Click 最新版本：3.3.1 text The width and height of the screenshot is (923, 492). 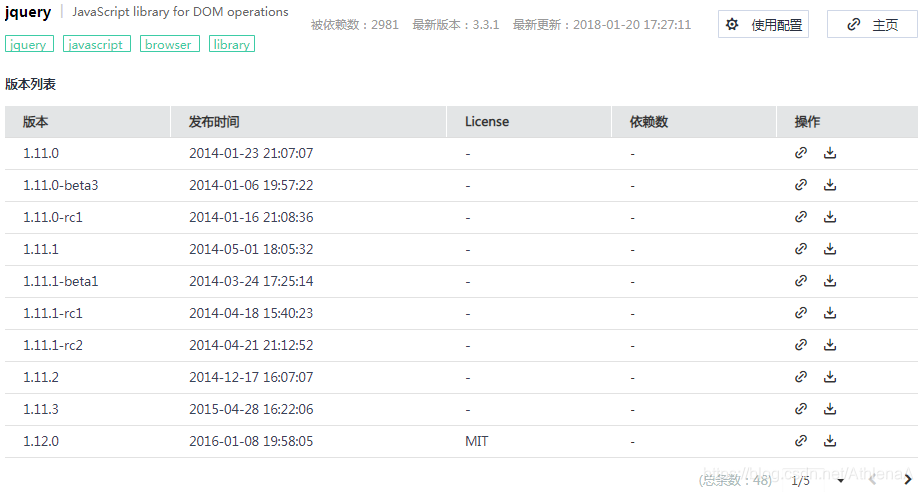coord(456,25)
